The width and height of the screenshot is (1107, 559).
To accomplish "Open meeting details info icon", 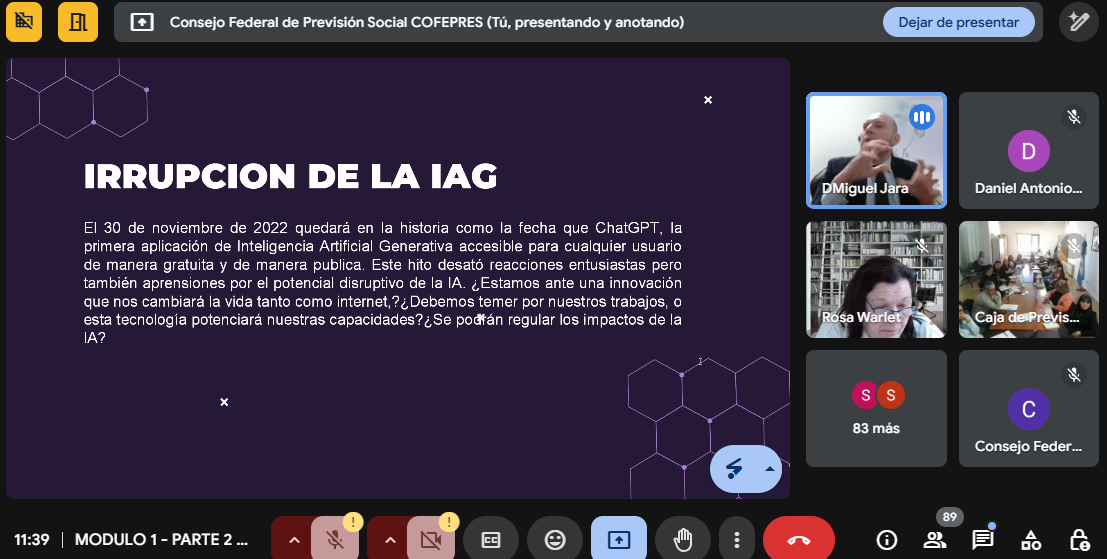I will point(887,540).
